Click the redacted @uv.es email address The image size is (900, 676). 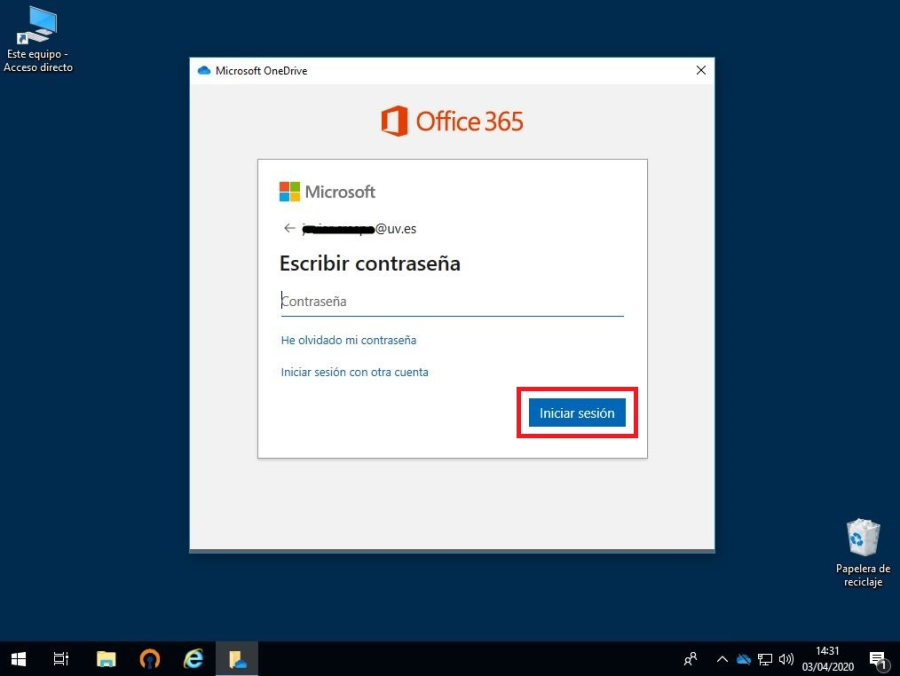[359, 228]
